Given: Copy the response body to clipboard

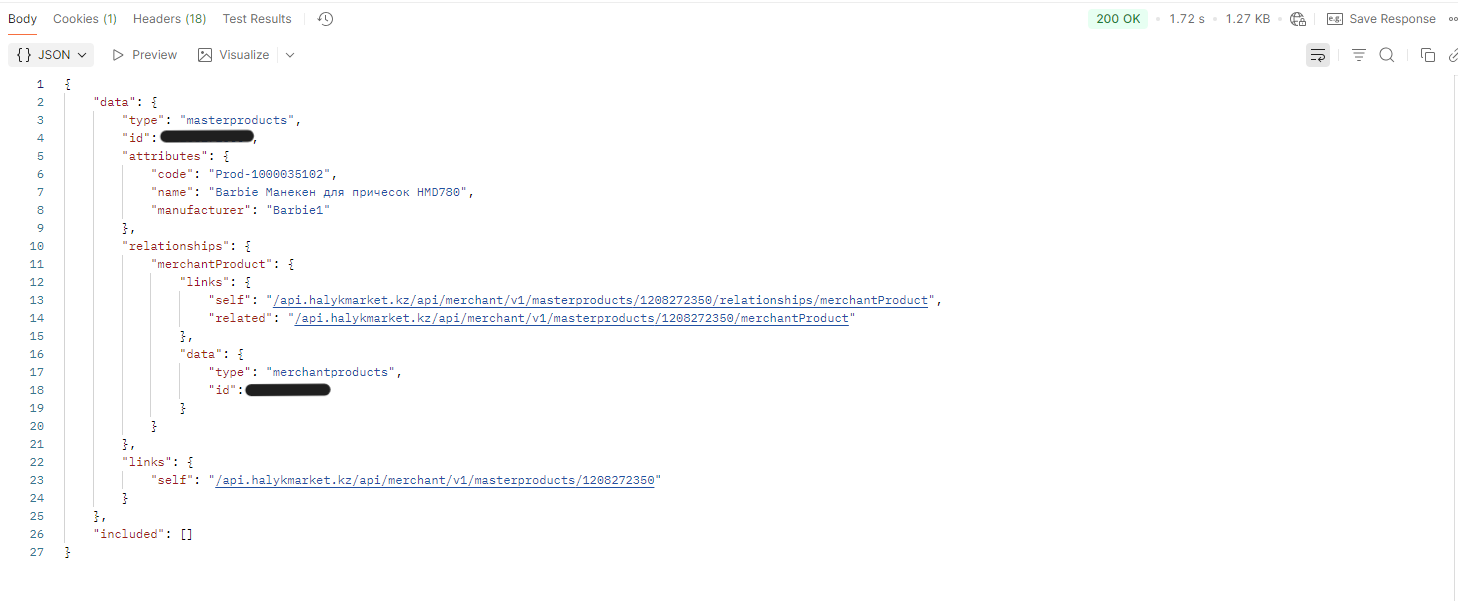Looking at the screenshot, I should coord(1428,55).
